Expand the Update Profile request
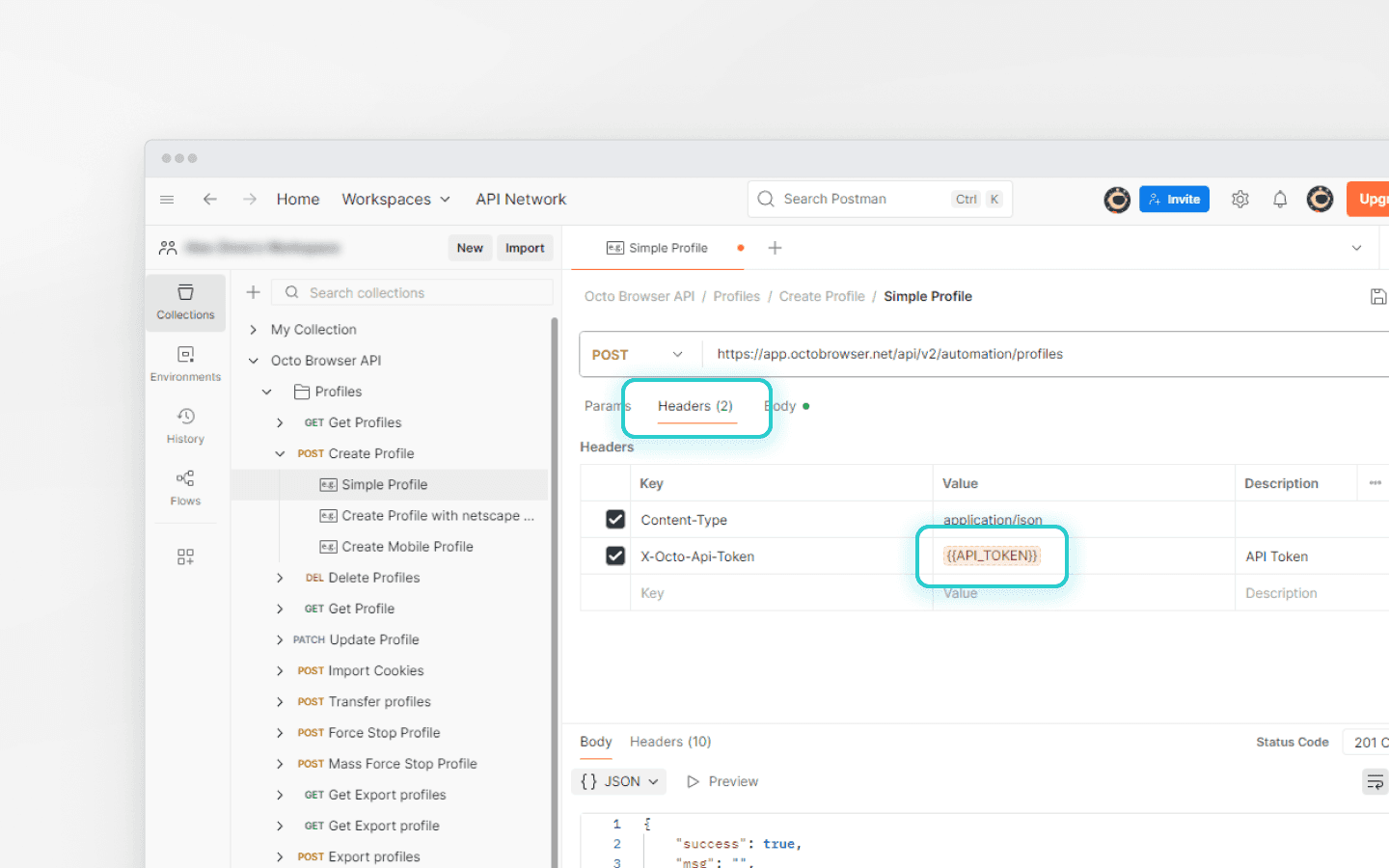Screen dimensions: 1389x868 [x=280, y=639]
